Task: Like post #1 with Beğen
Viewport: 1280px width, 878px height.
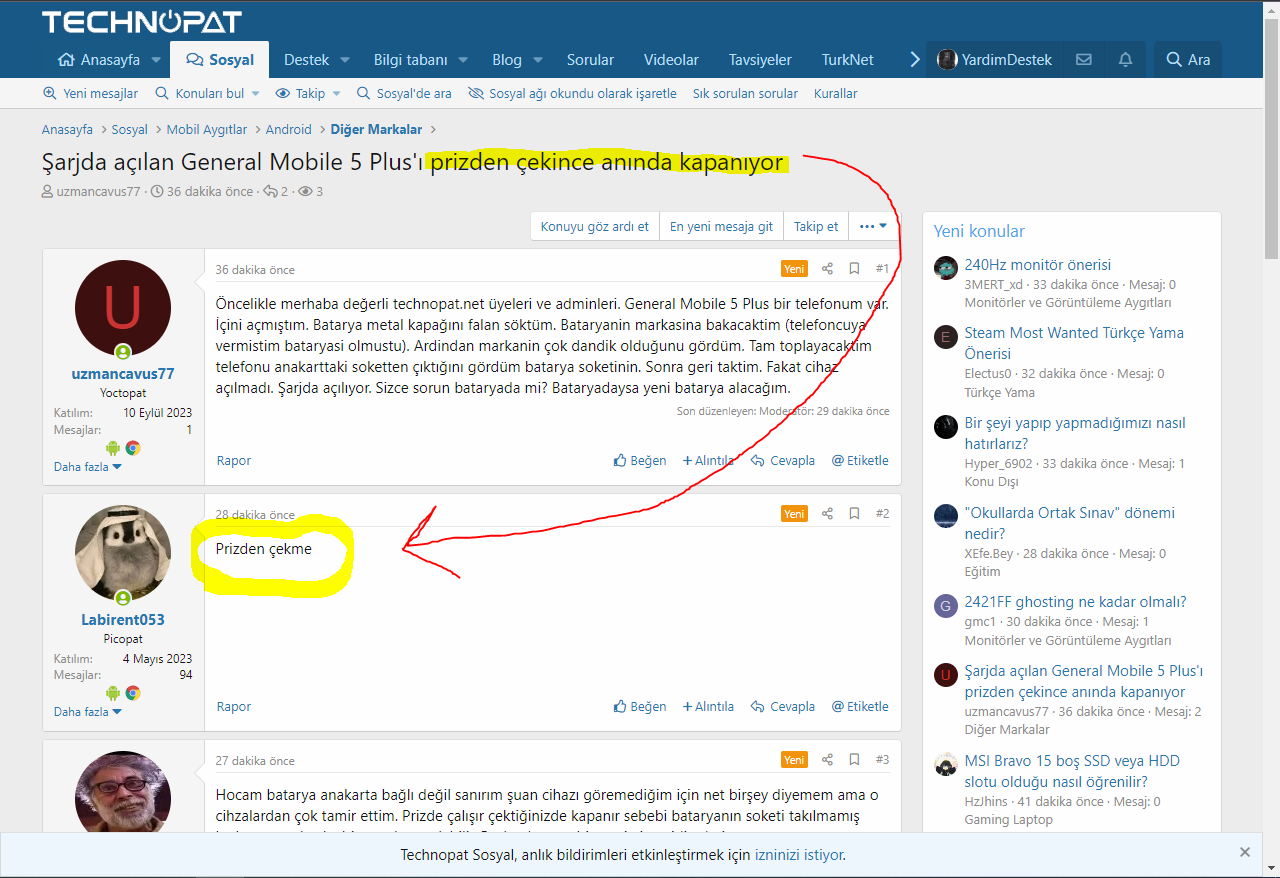Action: click(640, 461)
